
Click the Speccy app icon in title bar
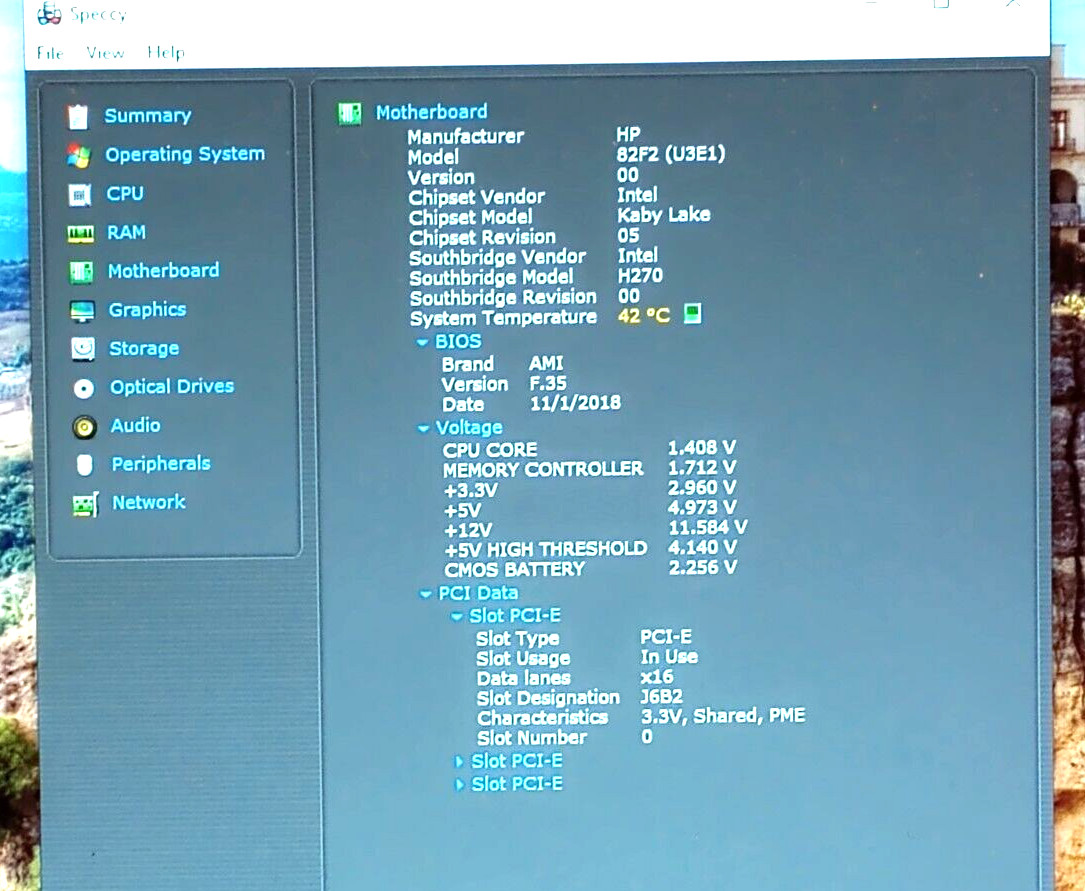(x=49, y=13)
